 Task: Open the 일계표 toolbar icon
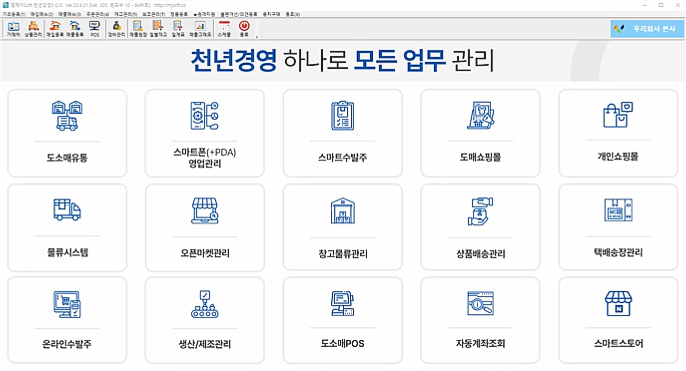178,28
